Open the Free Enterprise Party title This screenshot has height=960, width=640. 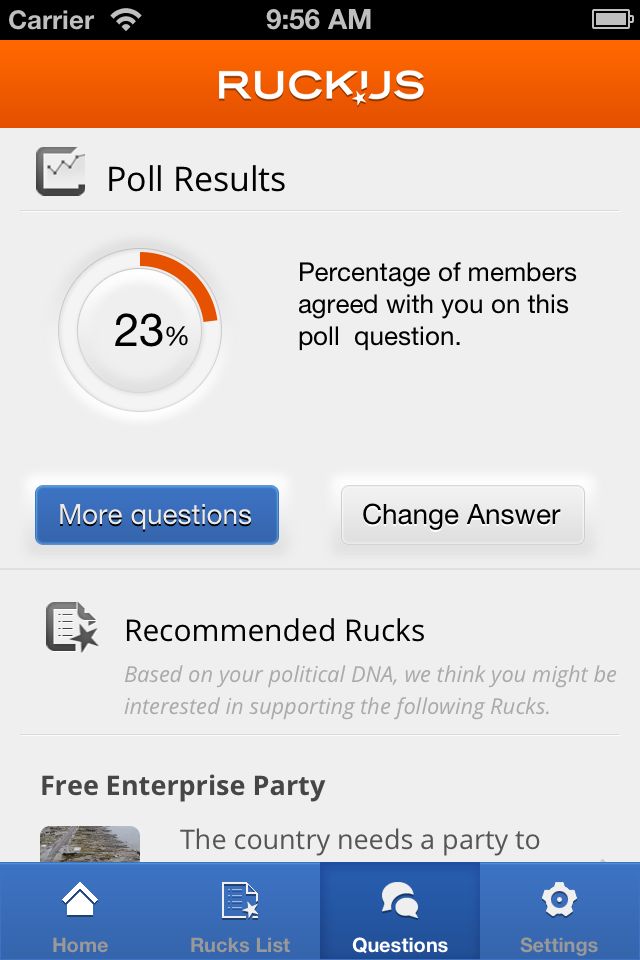click(x=183, y=786)
